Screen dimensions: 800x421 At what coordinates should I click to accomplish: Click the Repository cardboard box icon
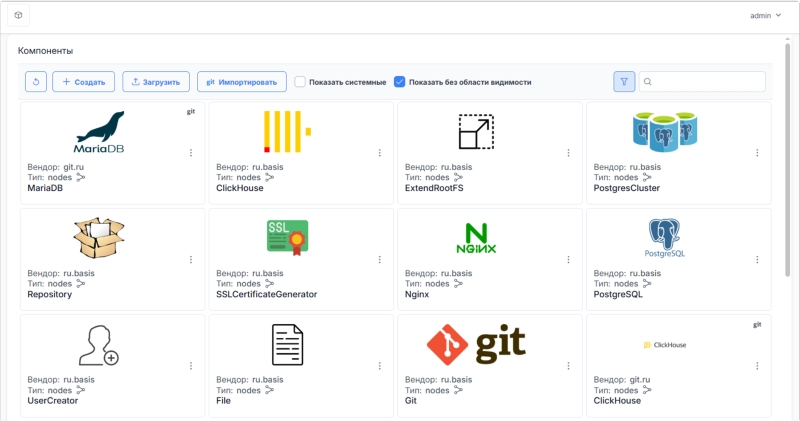(x=99, y=238)
